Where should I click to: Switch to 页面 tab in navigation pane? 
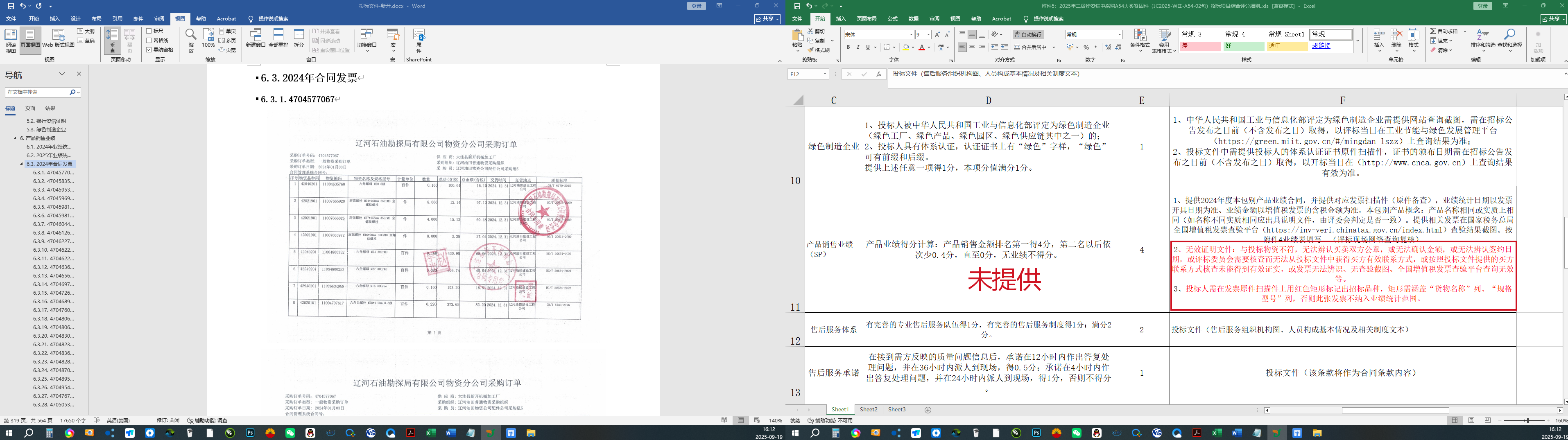point(30,108)
